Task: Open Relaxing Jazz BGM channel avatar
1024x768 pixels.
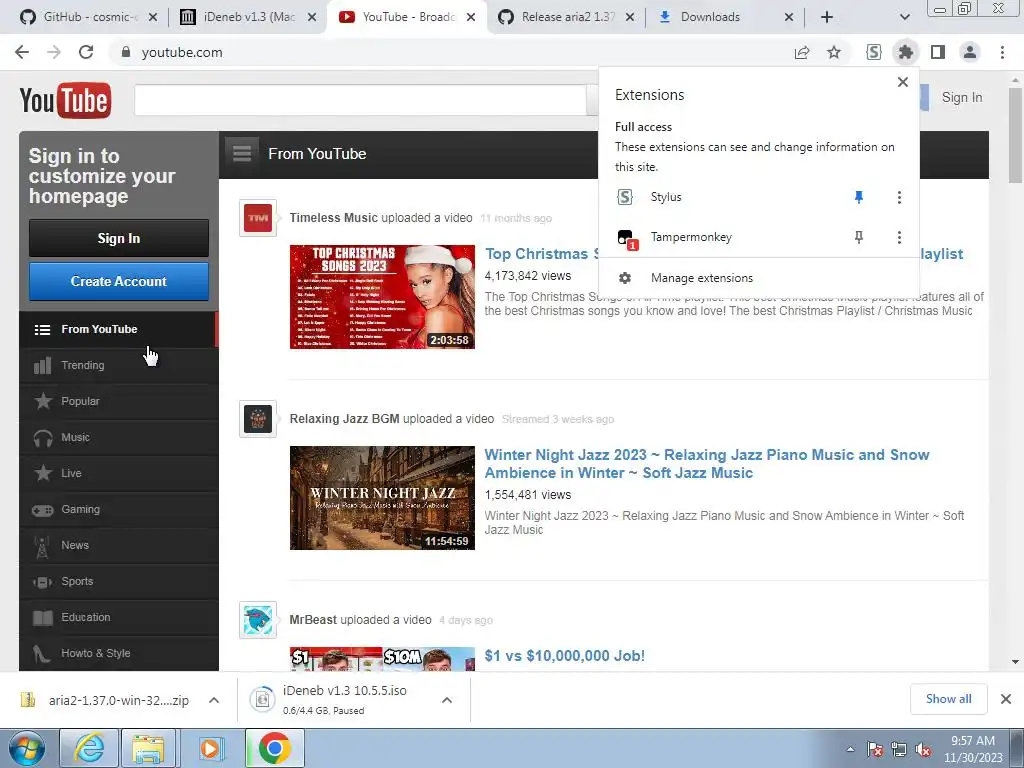Action: tap(258, 419)
